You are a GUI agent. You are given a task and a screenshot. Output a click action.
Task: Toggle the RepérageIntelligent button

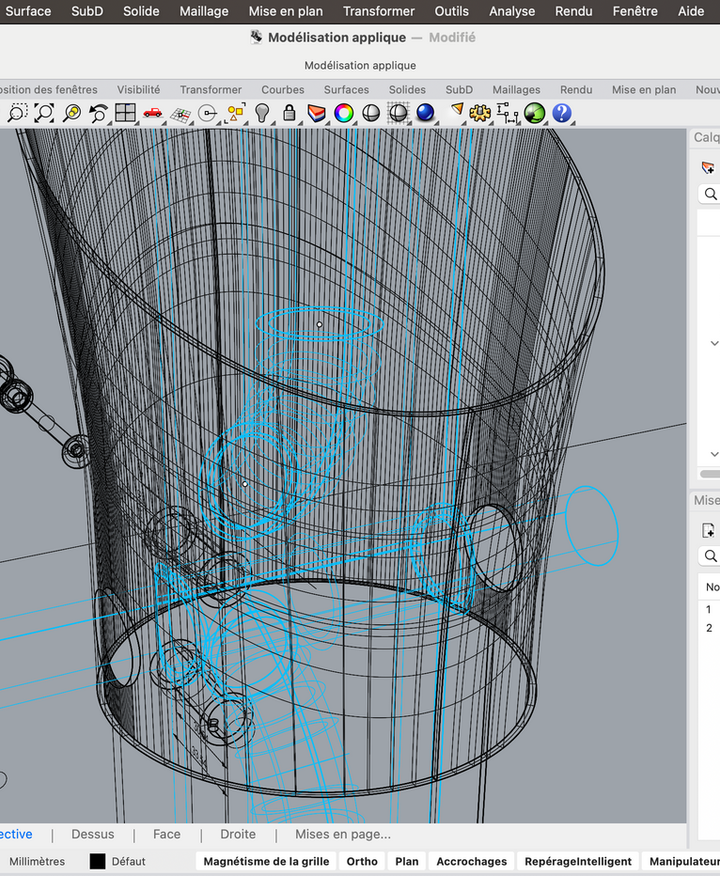(x=578, y=861)
